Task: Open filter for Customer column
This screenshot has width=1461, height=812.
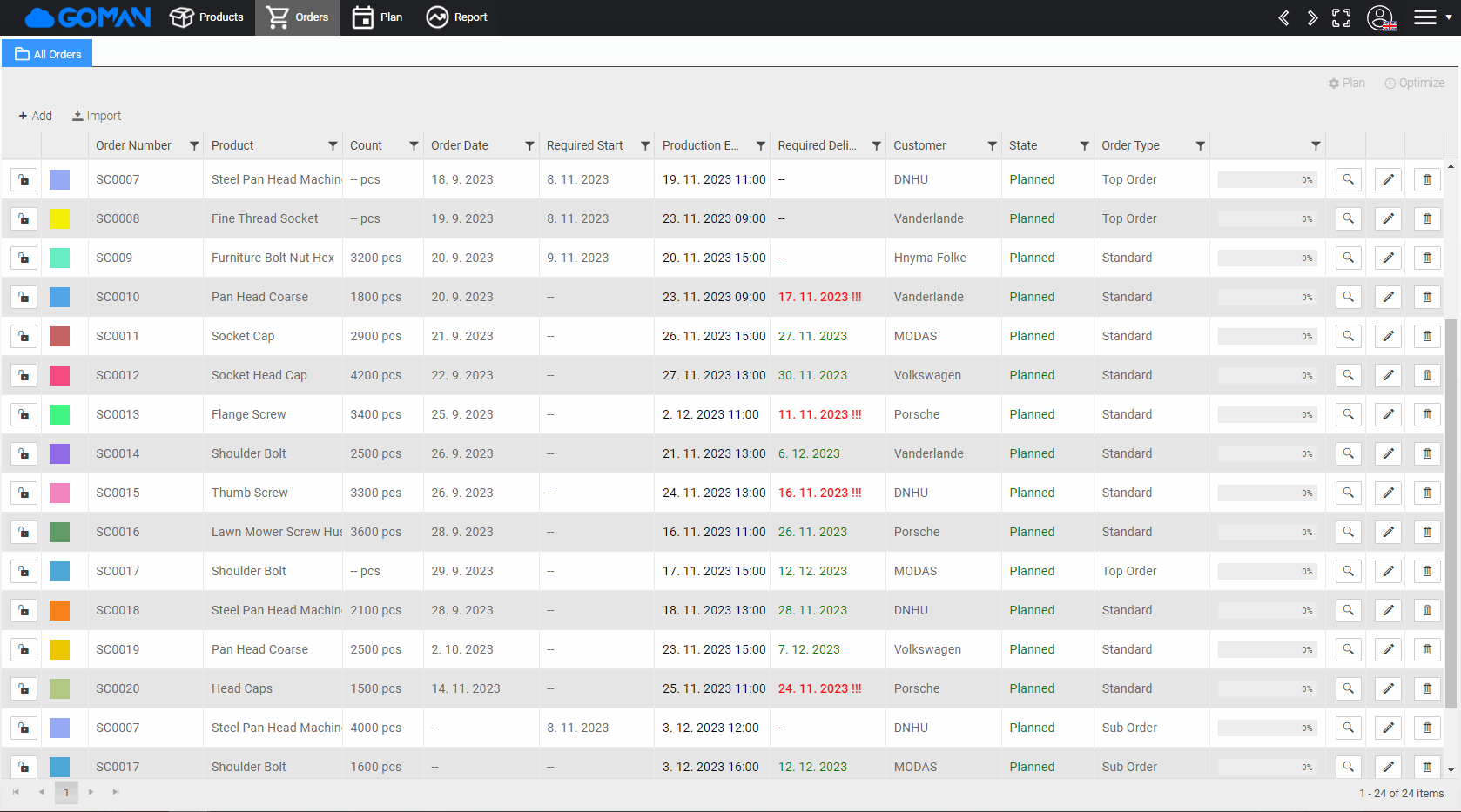Action: (x=992, y=145)
